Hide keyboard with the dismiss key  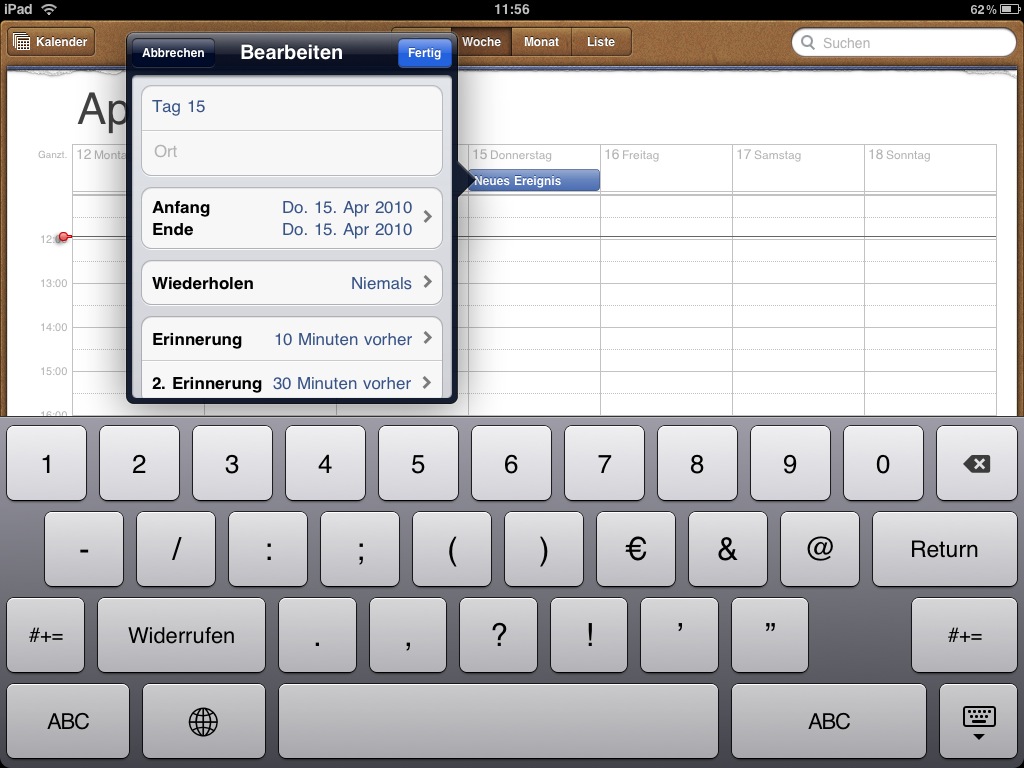[x=978, y=721]
